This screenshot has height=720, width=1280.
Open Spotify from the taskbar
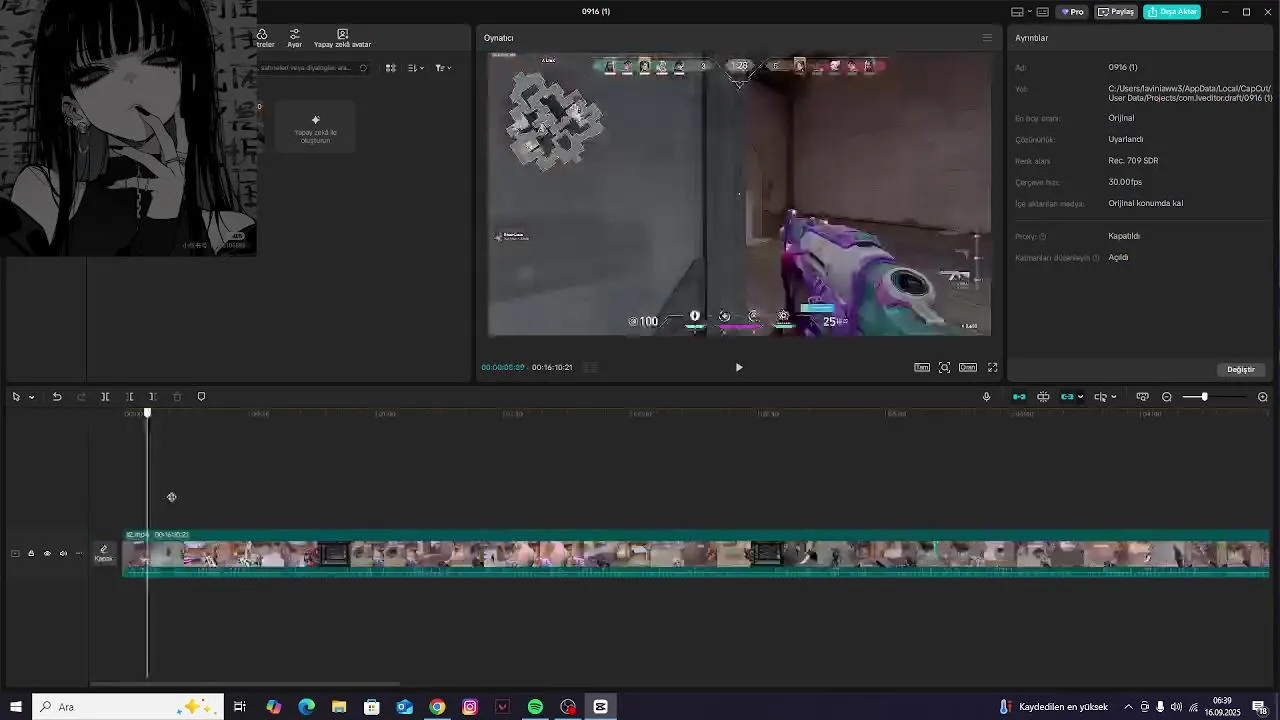[x=535, y=707]
